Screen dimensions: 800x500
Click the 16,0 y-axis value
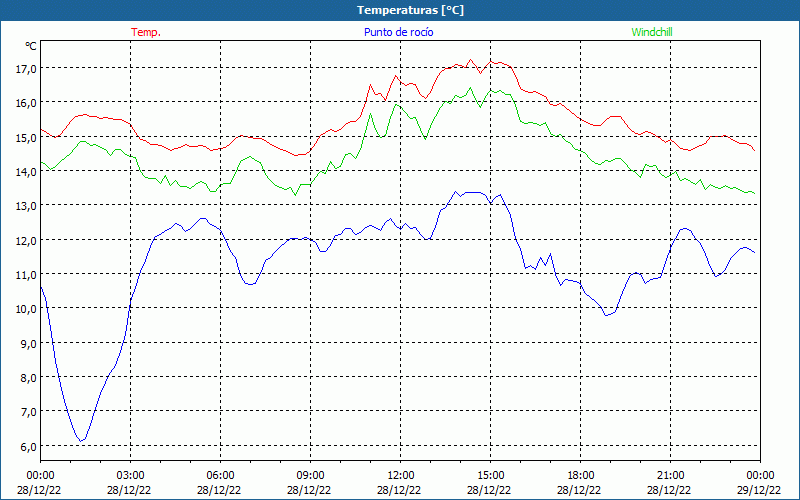click(26, 103)
